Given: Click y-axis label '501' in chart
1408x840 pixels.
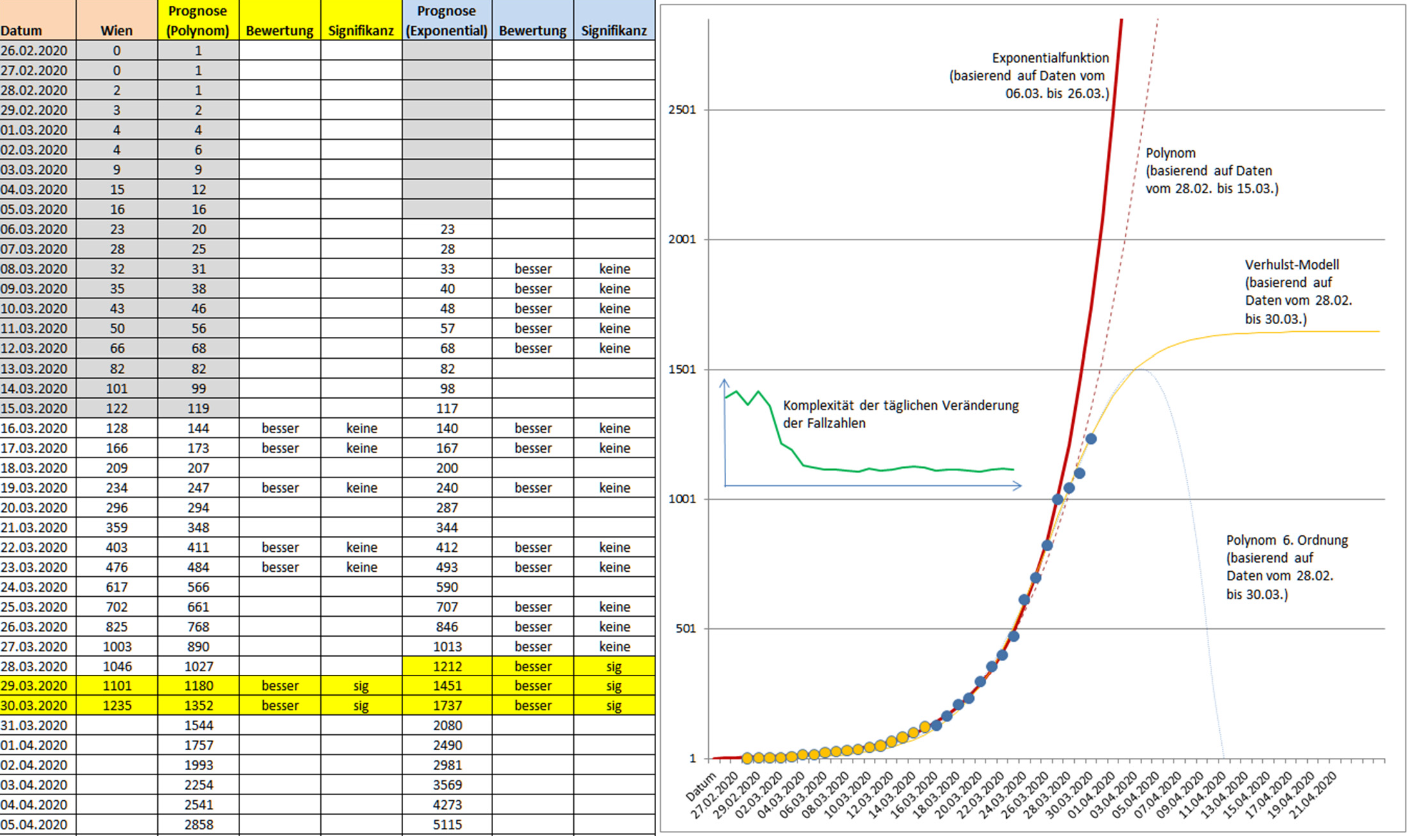Looking at the screenshot, I should (685, 629).
